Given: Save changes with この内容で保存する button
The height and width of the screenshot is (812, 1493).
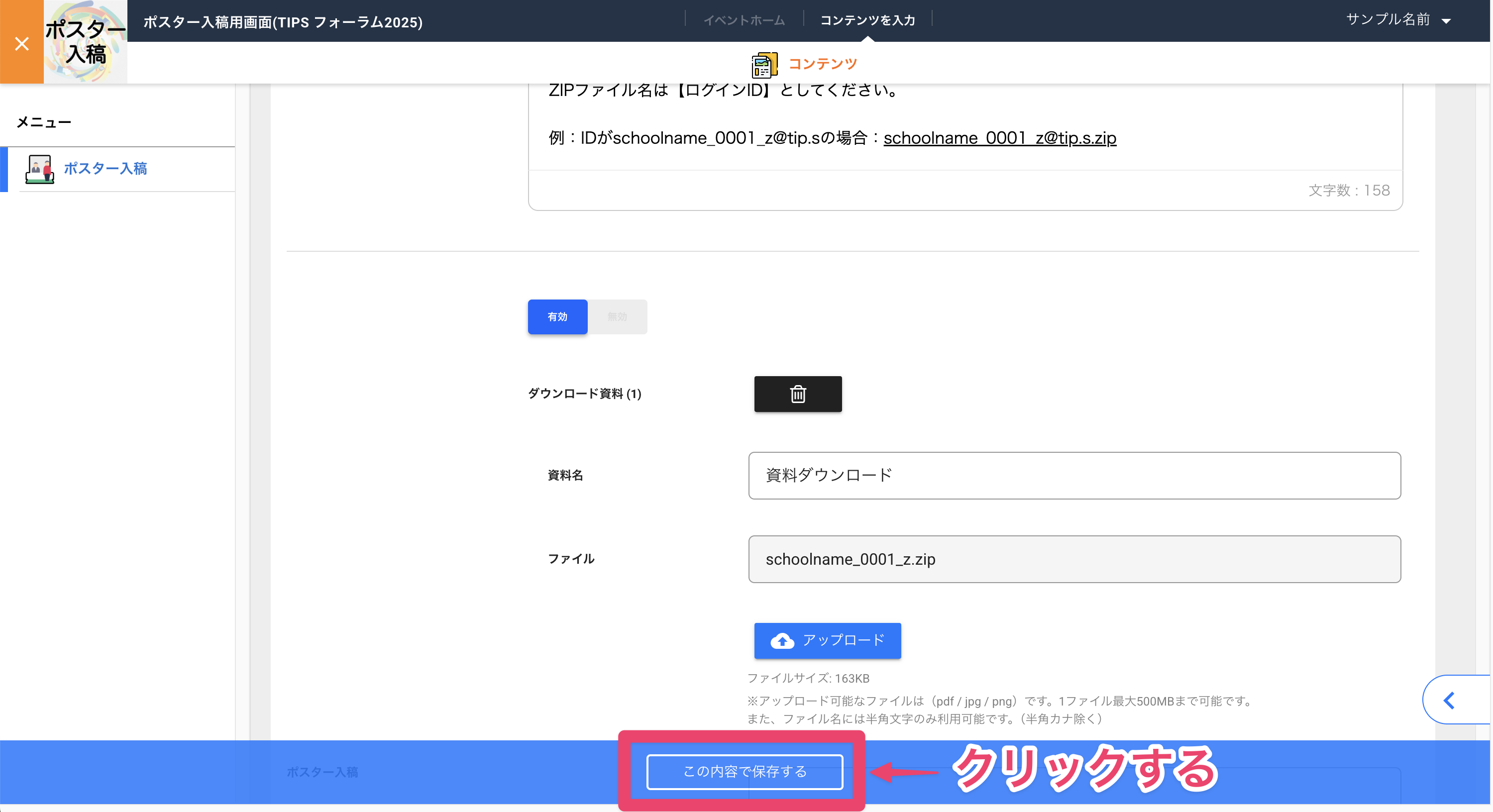Looking at the screenshot, I should [x=744, y=772].
